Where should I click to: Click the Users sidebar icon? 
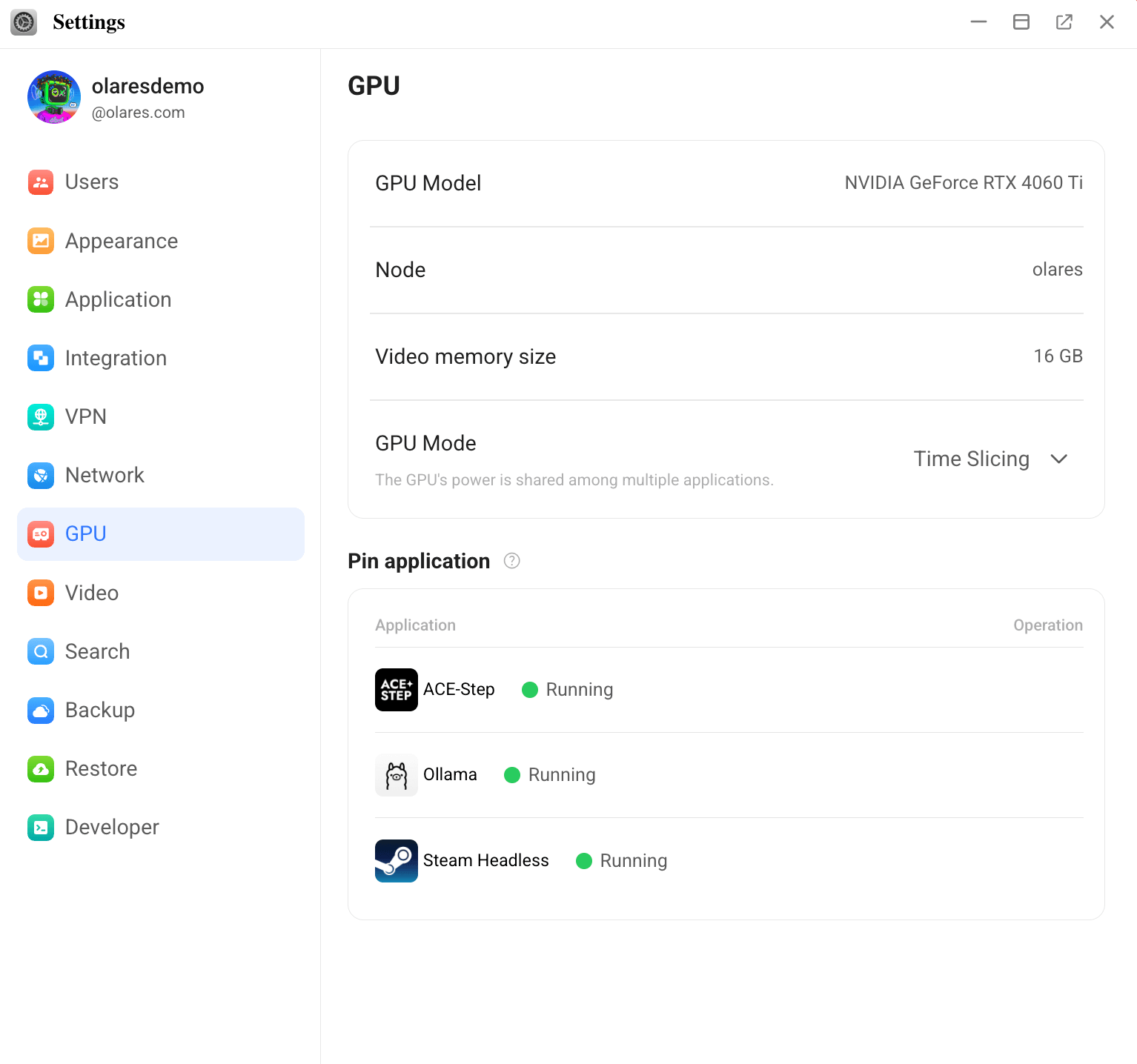[x=41, y=182]
